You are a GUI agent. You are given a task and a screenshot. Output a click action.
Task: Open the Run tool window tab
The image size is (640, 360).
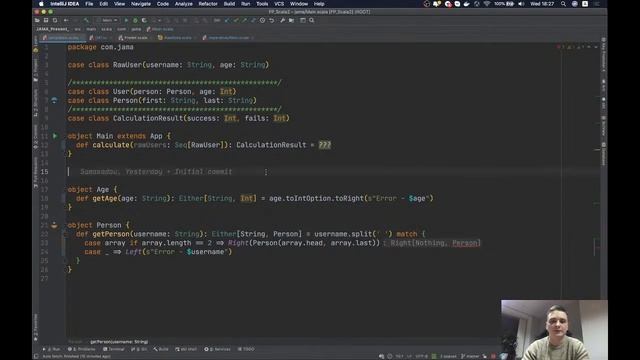(52, 349)
